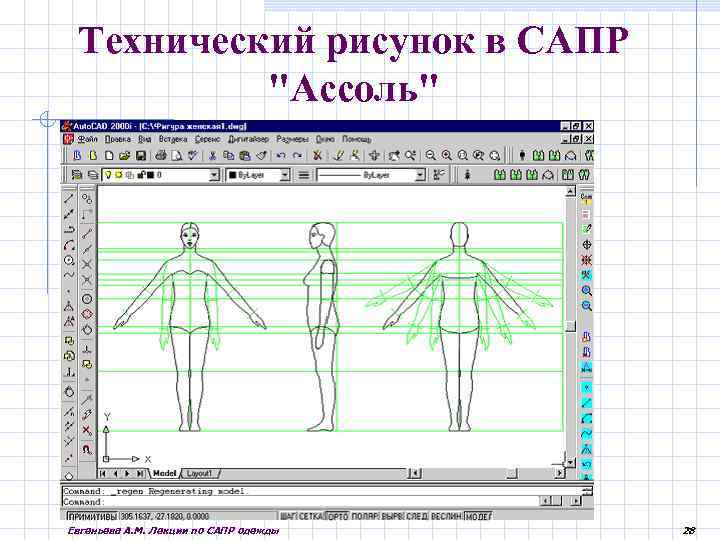Open the Вставка menu
Image resolution: width=720 pixels, height=540 pixels.
pos(173,139)
